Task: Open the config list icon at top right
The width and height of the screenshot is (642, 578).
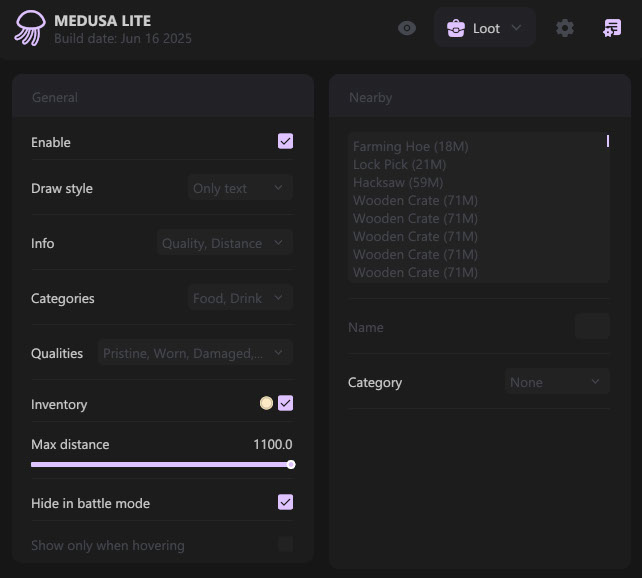Action: coord(611,28)
